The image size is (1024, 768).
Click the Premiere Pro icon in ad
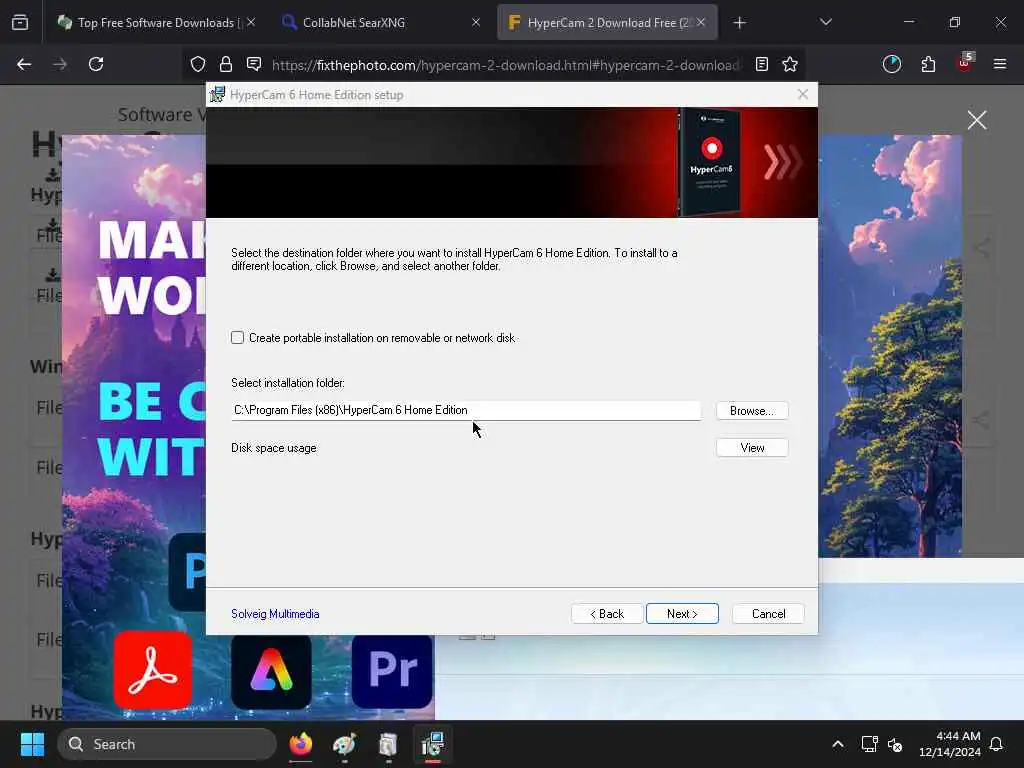click(x=392, y=671)
